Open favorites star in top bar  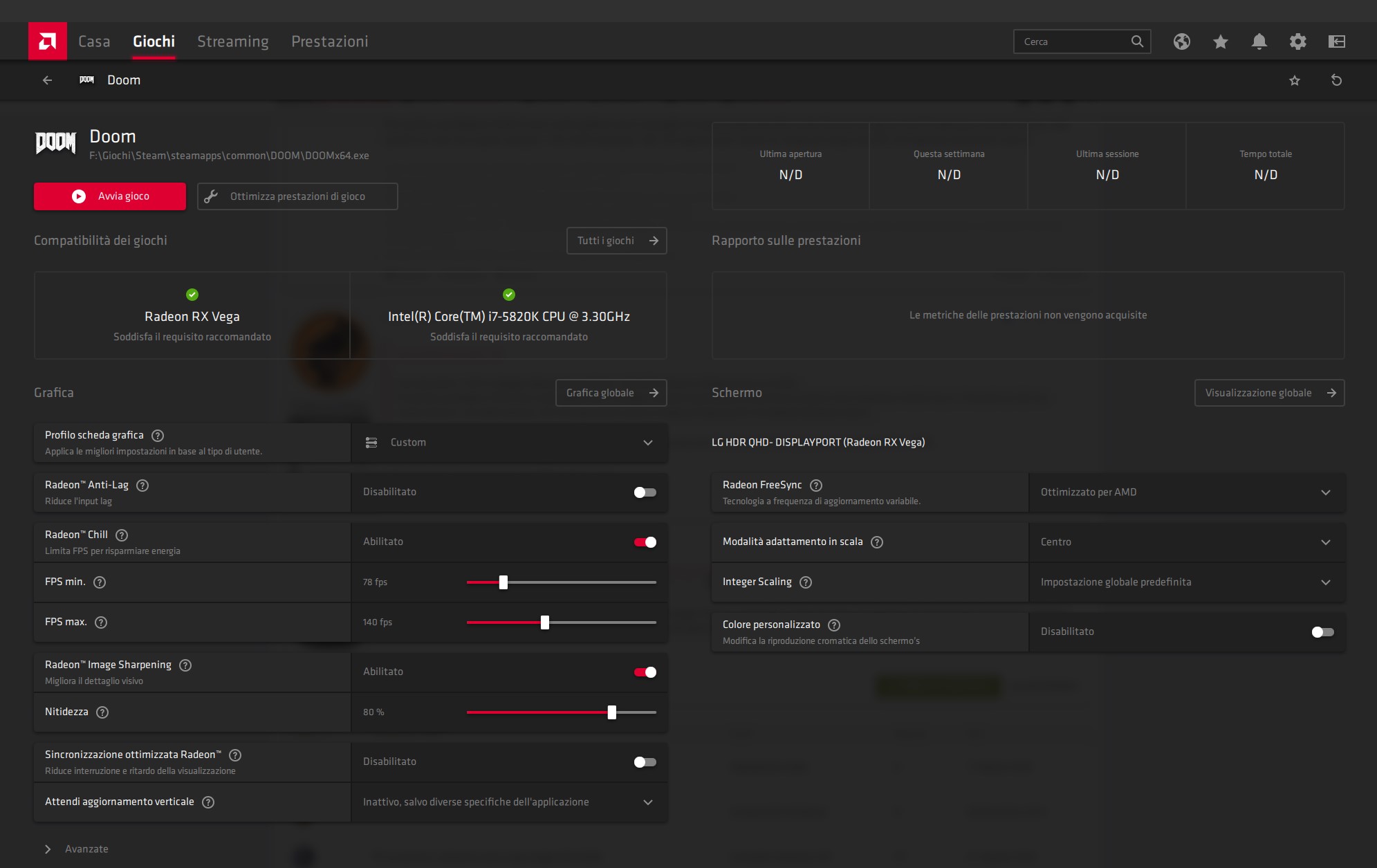tap(1220, 41)
